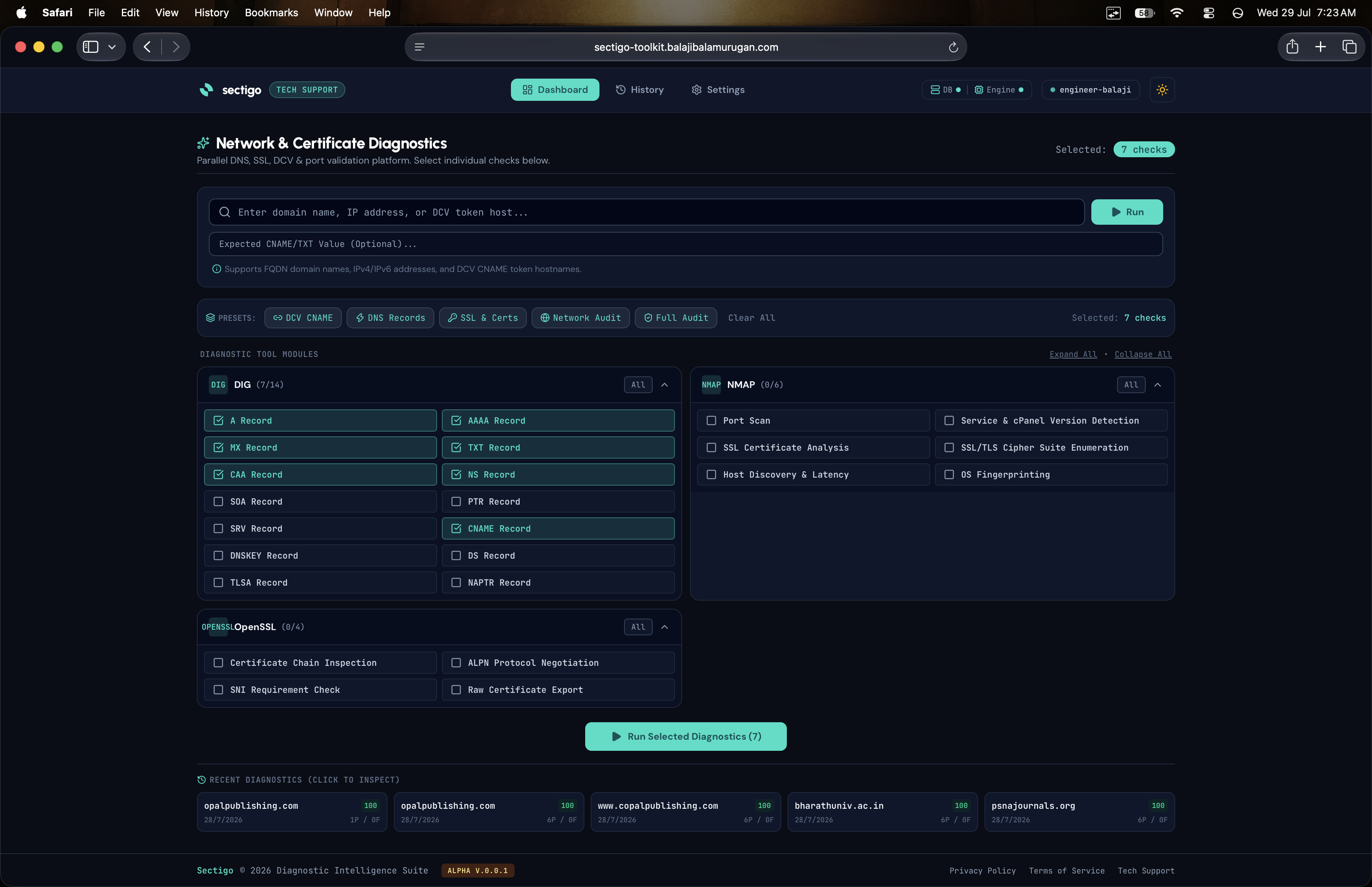
Task: Click the Engine status indicator
Action: click(998, 90)
